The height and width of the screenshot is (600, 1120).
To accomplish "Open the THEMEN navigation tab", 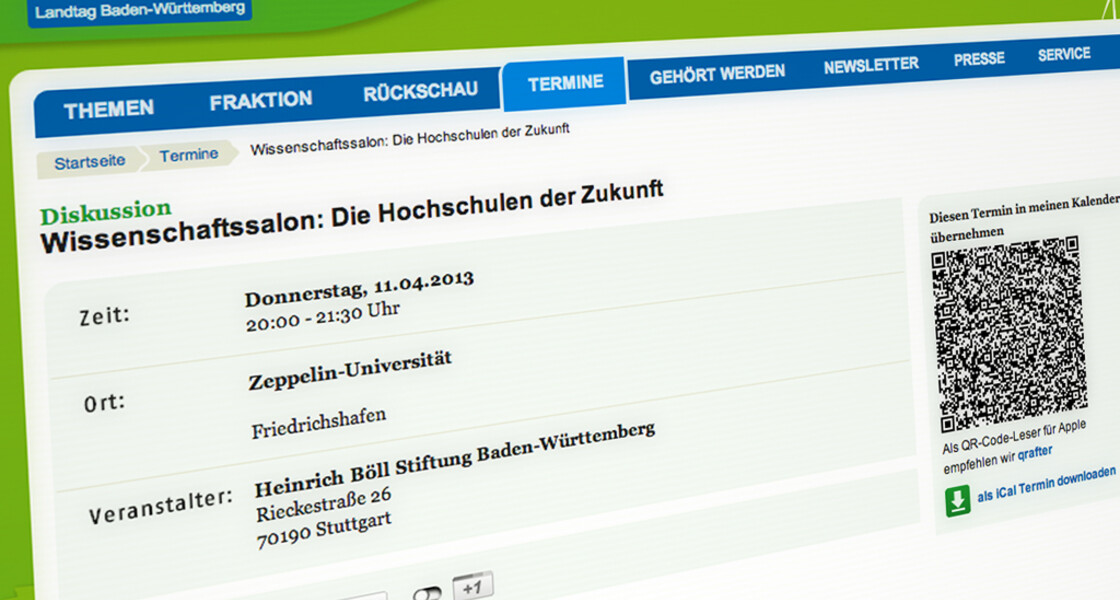I will pos(109,110).
